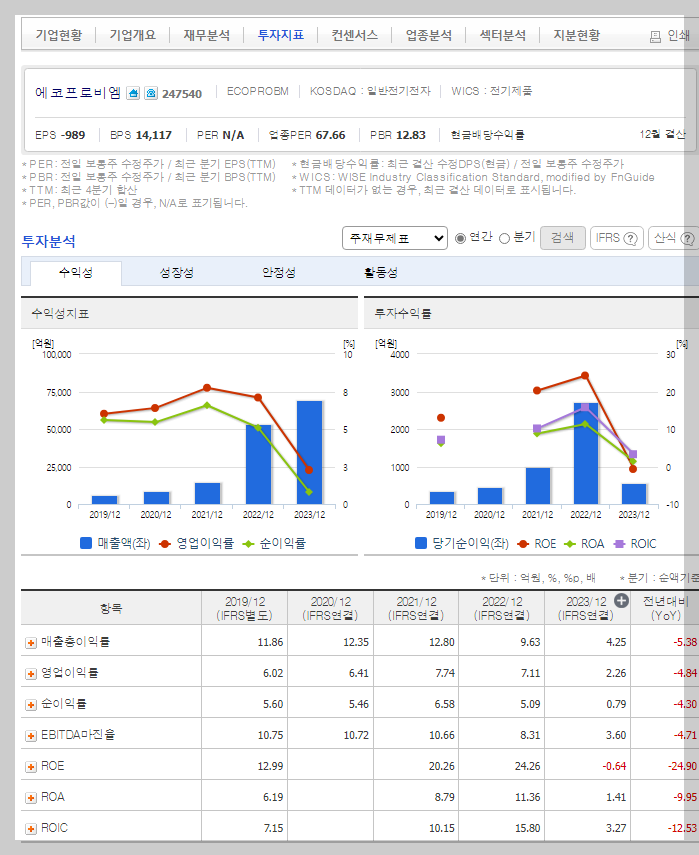Open the 지분현황 tab
Image resolution: width=699 pixels, height=855 pixels.
coord(577,35)
